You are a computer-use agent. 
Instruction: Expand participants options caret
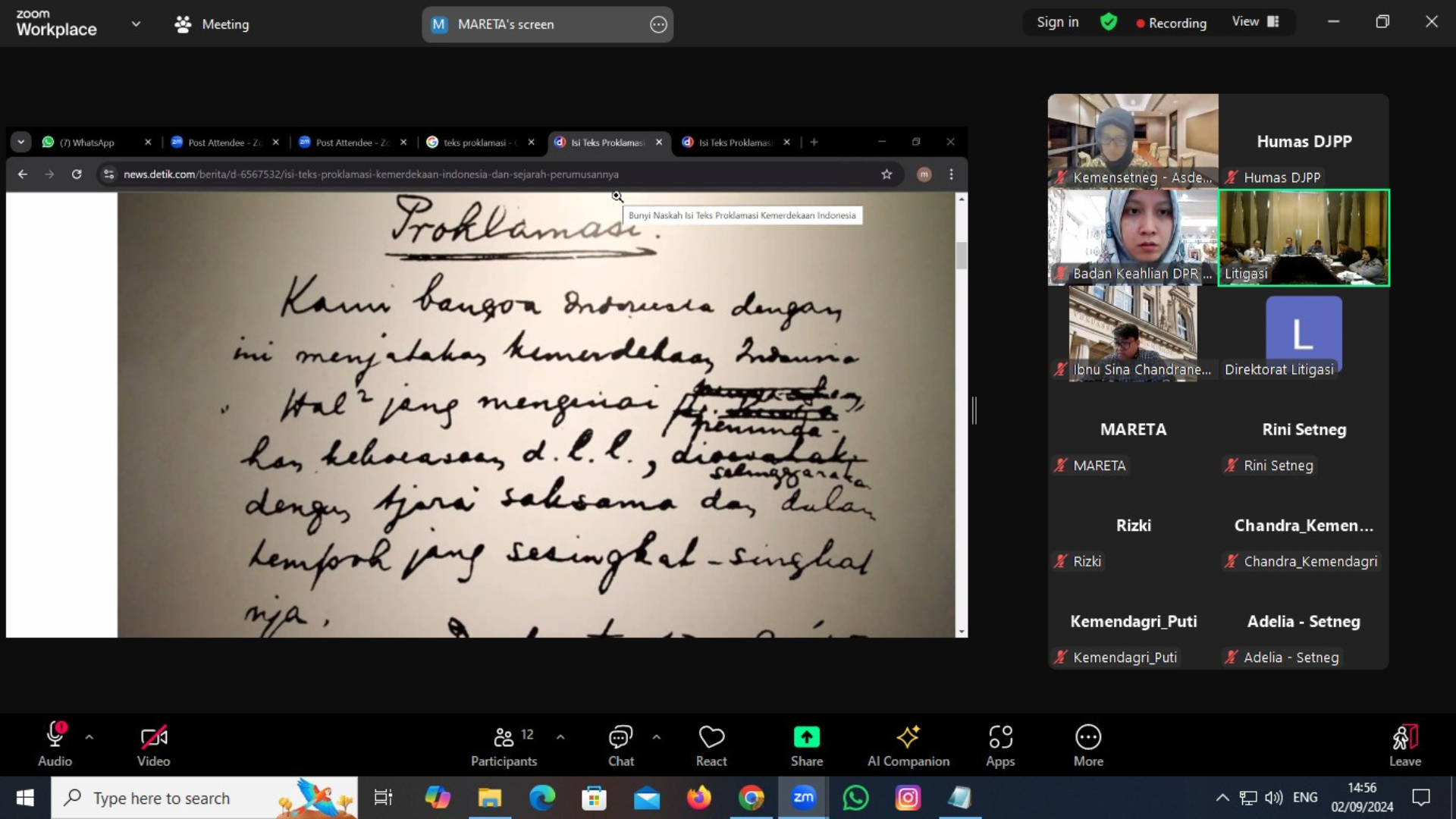click(560, 737)
